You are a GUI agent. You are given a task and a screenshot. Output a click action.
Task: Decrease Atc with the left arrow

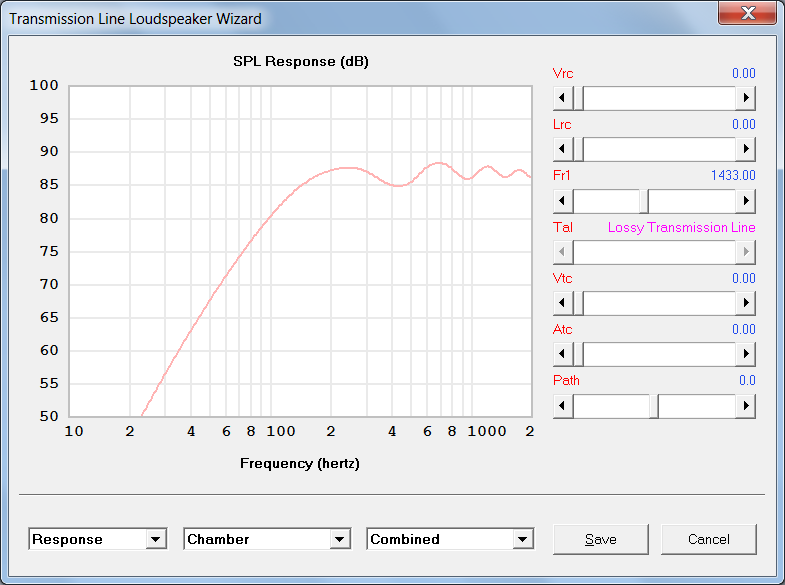click(563, 354)
